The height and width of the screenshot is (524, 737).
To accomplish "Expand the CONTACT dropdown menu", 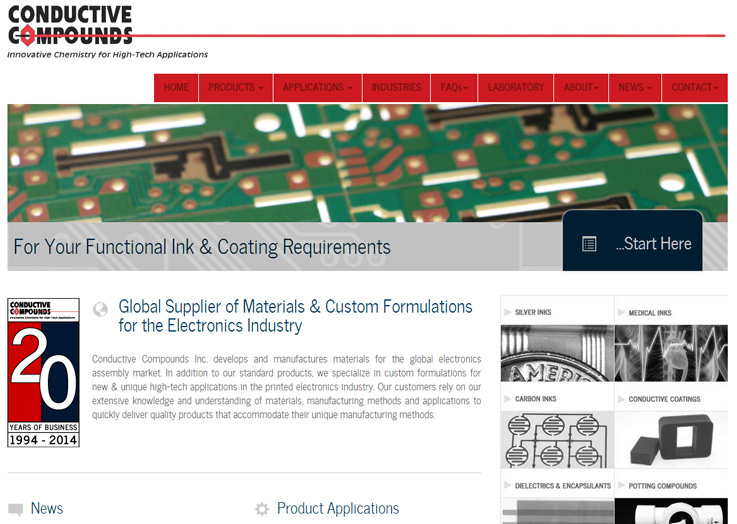I will [695, 87].
